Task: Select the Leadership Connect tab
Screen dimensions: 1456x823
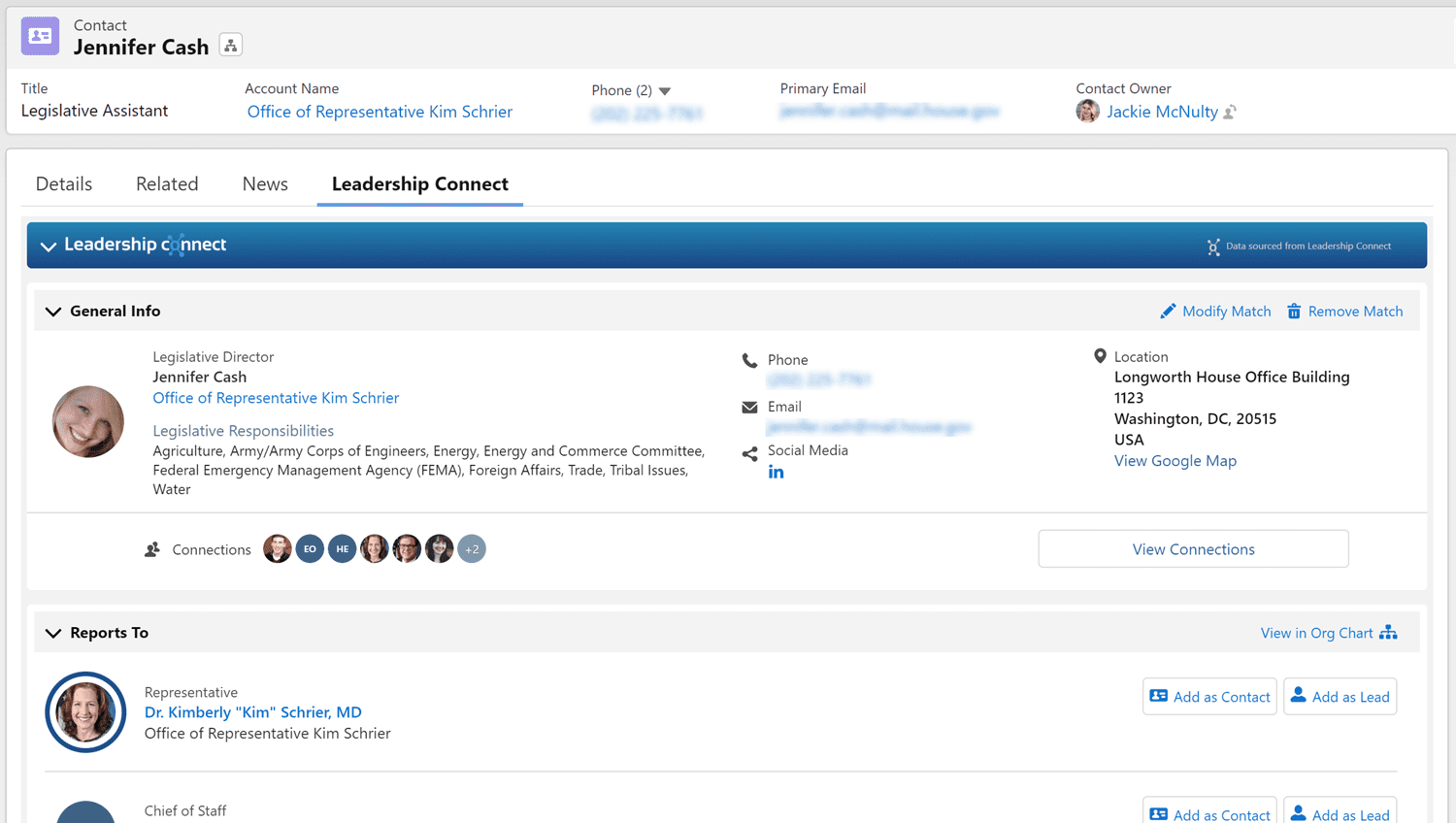Action: click(420, 184)
